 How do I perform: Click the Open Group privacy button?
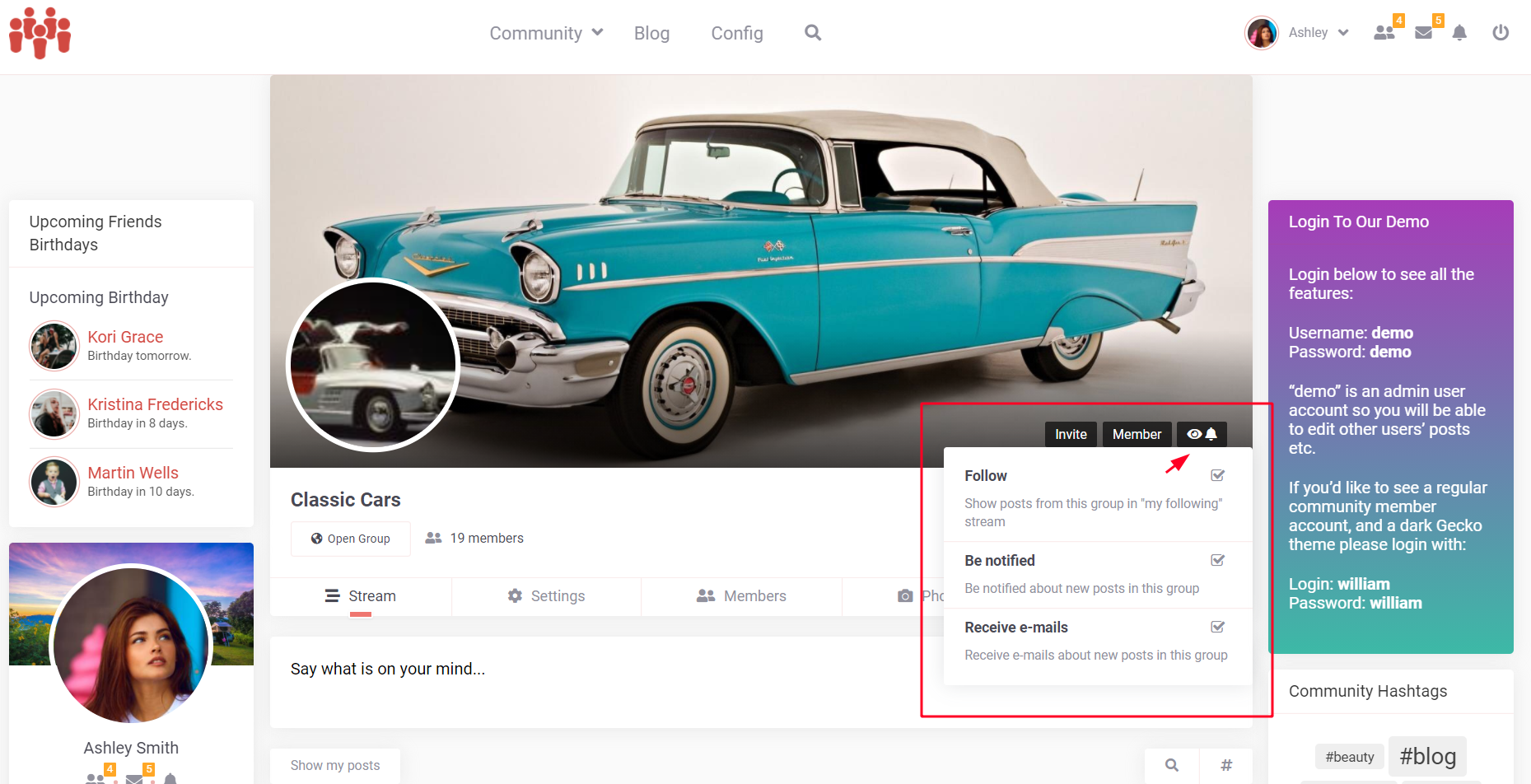pyautogui.click(x=351, y=539)
